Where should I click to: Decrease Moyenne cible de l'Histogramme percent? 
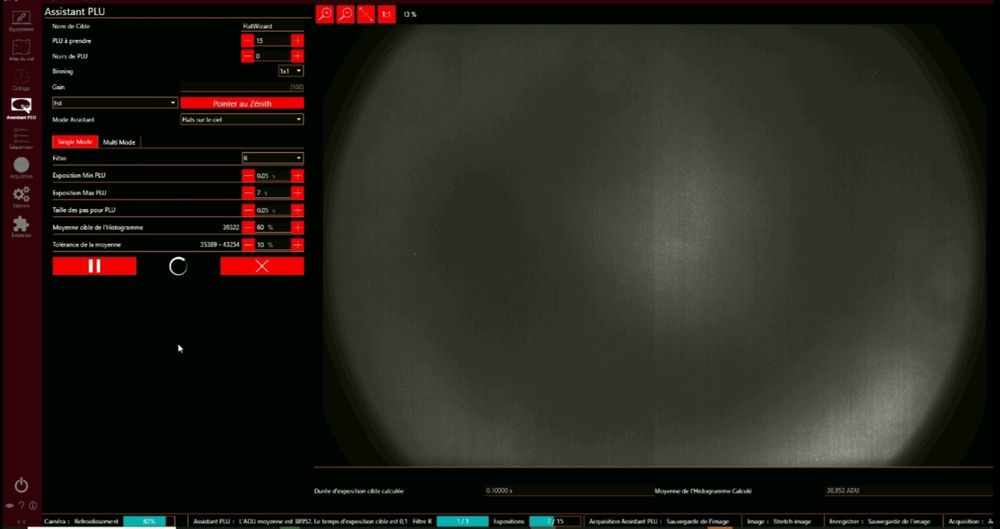click(248, 227)
